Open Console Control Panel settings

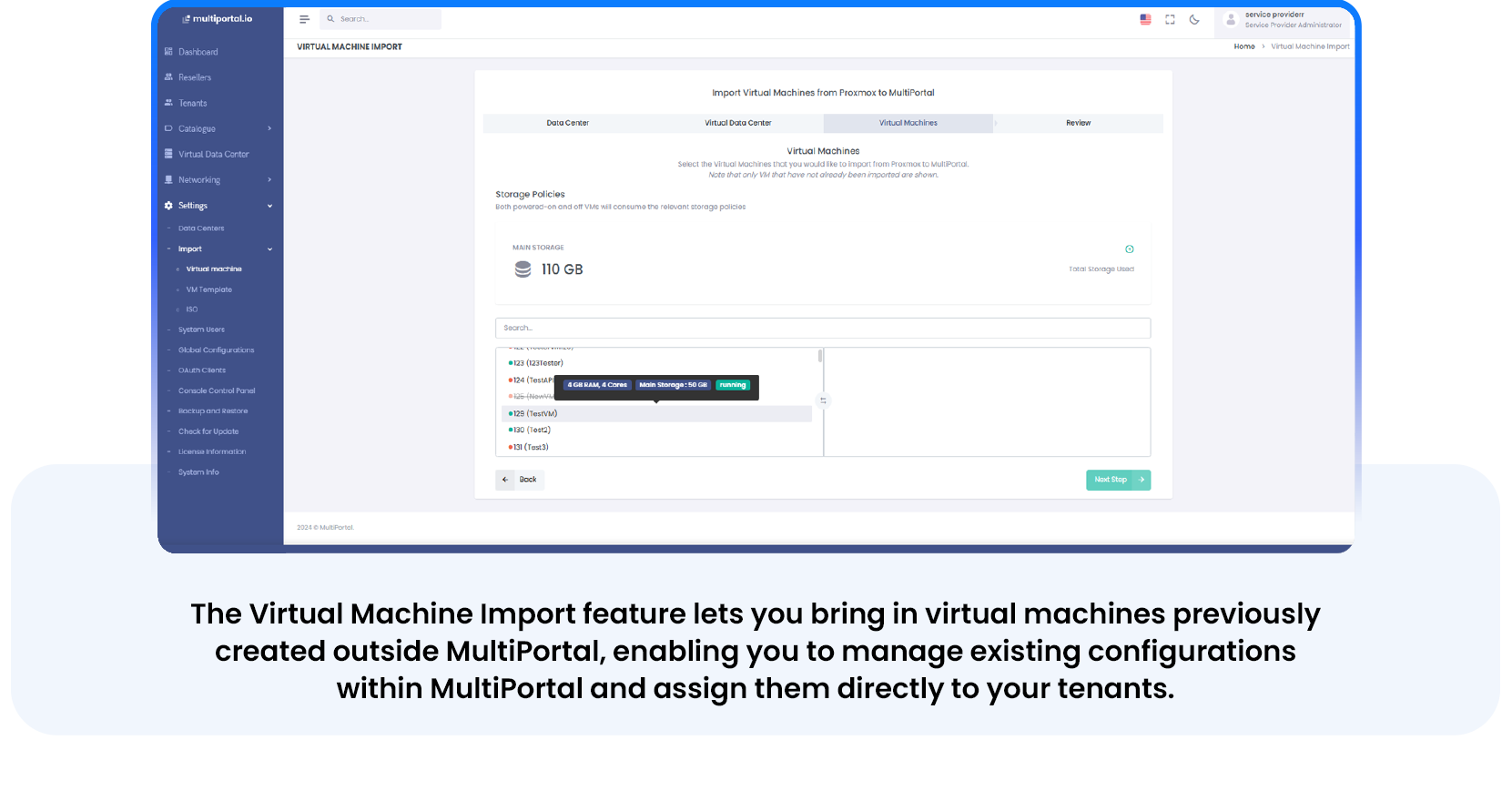(217, 390)
